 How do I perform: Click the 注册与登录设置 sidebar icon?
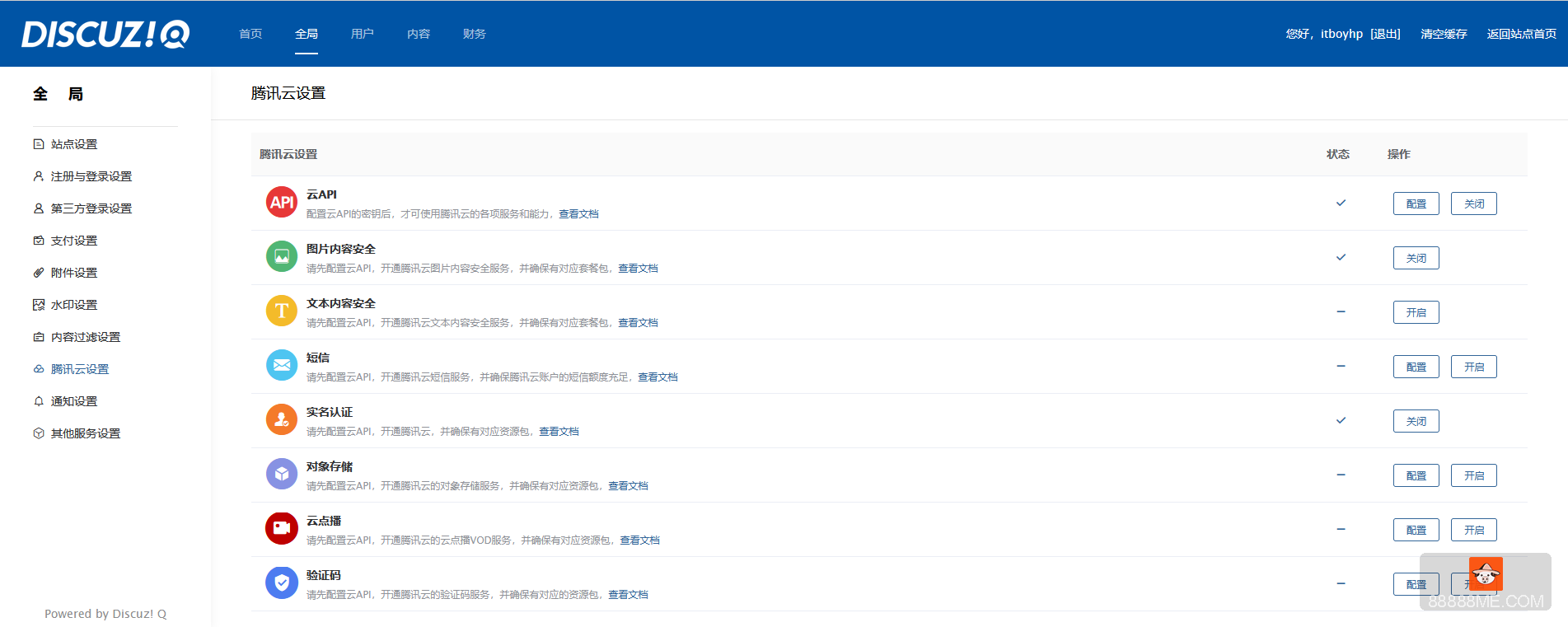39,176
